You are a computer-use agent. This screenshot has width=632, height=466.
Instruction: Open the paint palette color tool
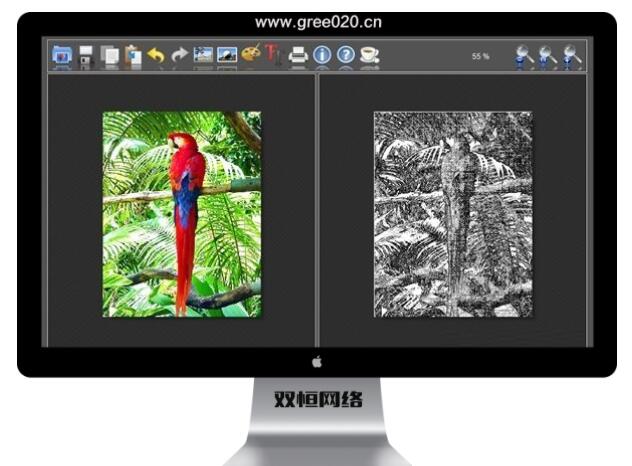[250, 56]
